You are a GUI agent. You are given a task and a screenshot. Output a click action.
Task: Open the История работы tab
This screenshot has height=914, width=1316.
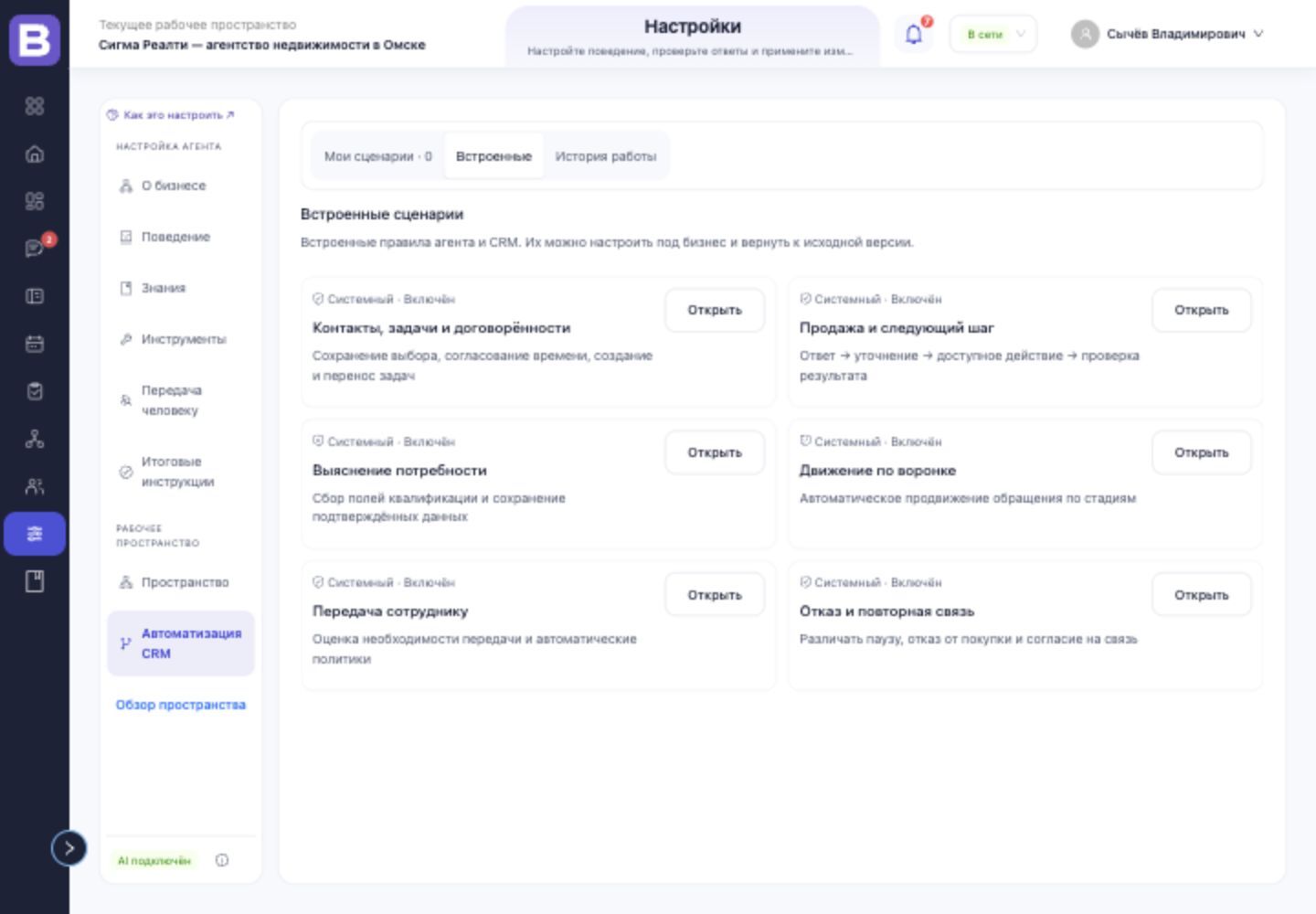[x=606, y=156]
